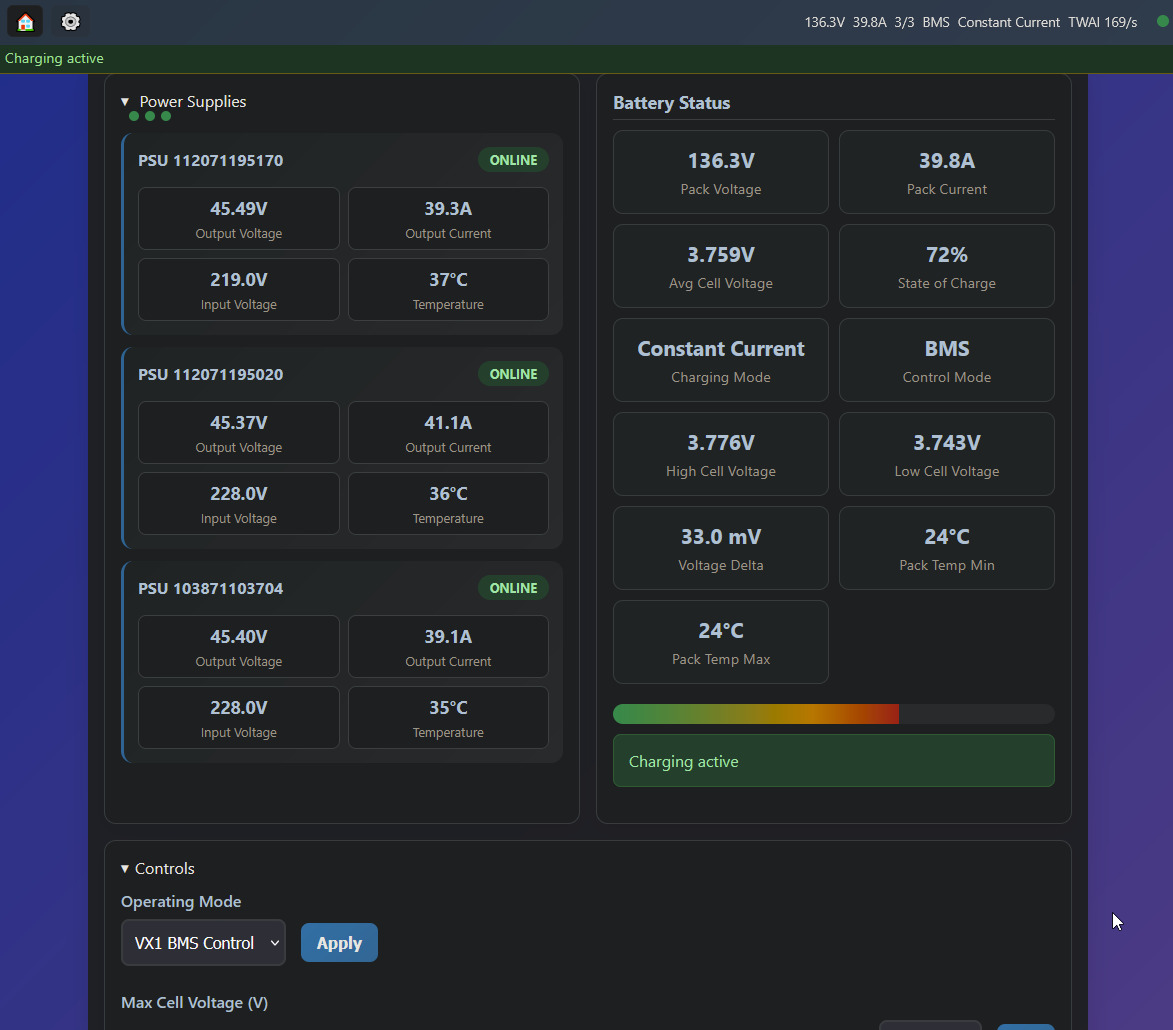Select the State of Charge 72% card

point(946,266)
